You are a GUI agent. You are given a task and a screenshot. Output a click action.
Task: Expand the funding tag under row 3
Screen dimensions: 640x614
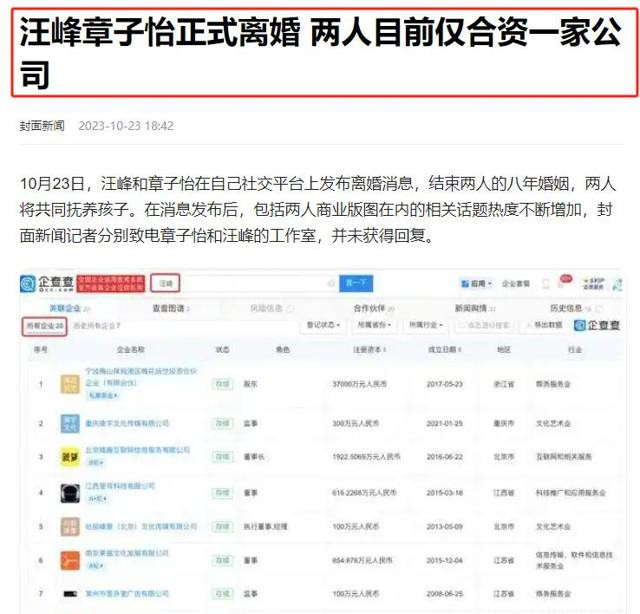[96, 463]
